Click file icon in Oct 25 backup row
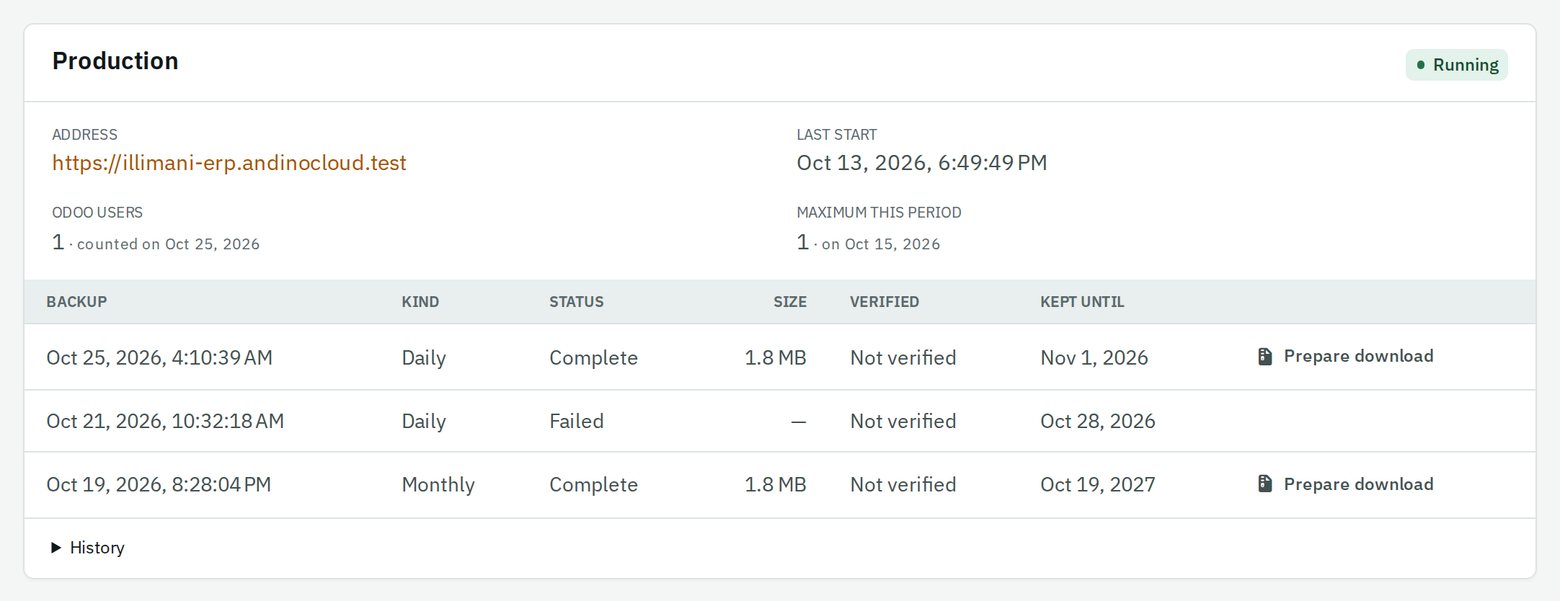This screenshot has height=601, width=1560. pos(1265,356)
